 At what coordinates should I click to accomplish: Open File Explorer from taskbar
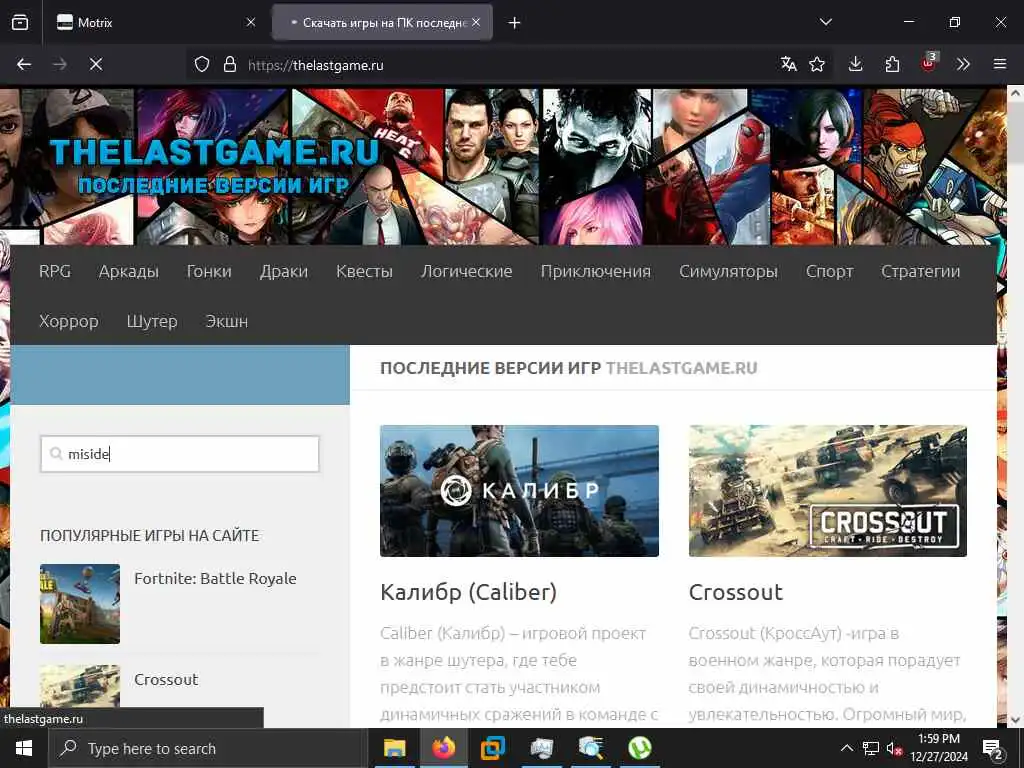pyautogui.click(x=394, y=748)
